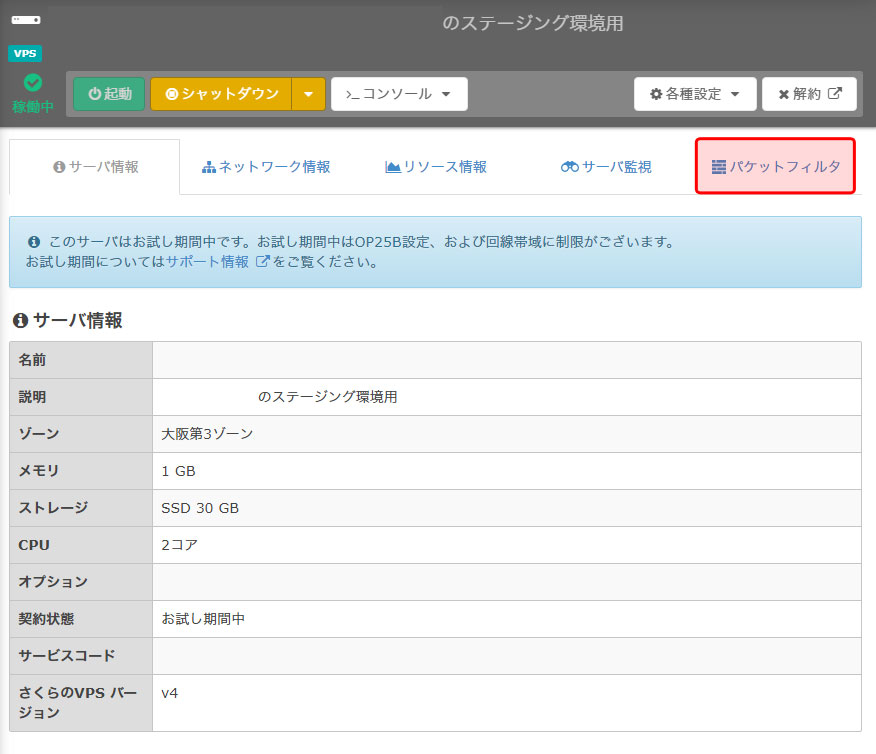The image size is (876, 754).
Task: Click the 説明 row value のステージング環境用
Action: click(327, 397)
